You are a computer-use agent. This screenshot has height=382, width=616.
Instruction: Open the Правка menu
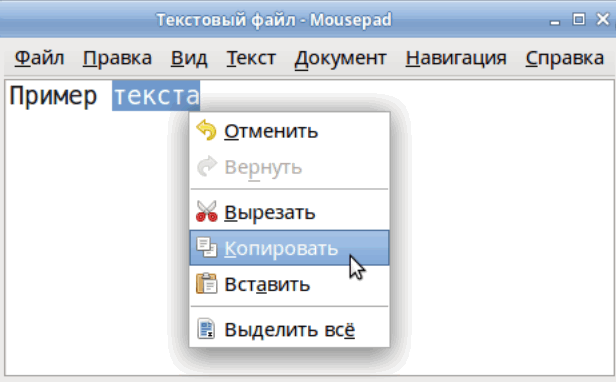tap(117, 59)
